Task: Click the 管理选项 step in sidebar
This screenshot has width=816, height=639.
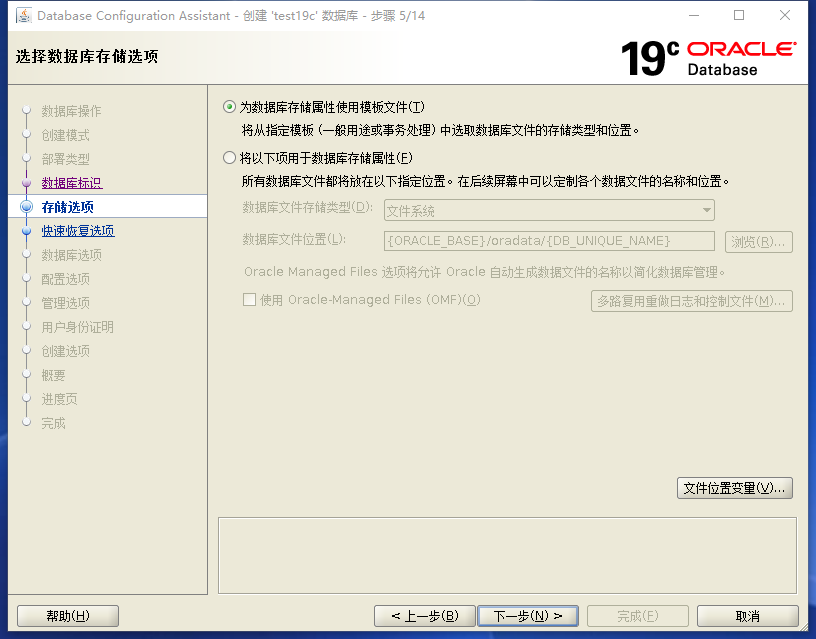Action: [x=65, y=303]
